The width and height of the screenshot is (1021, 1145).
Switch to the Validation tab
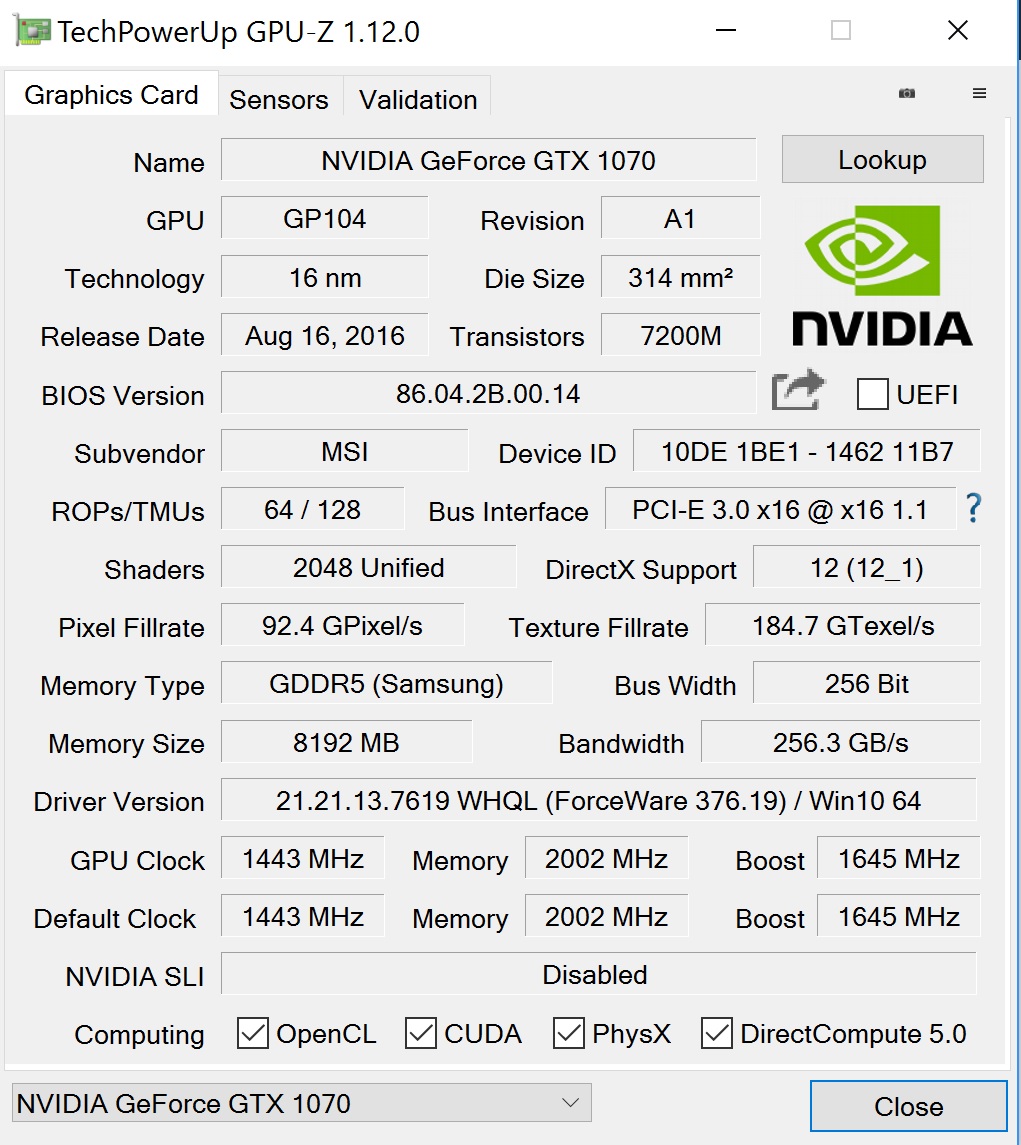(x=418, y=99)
